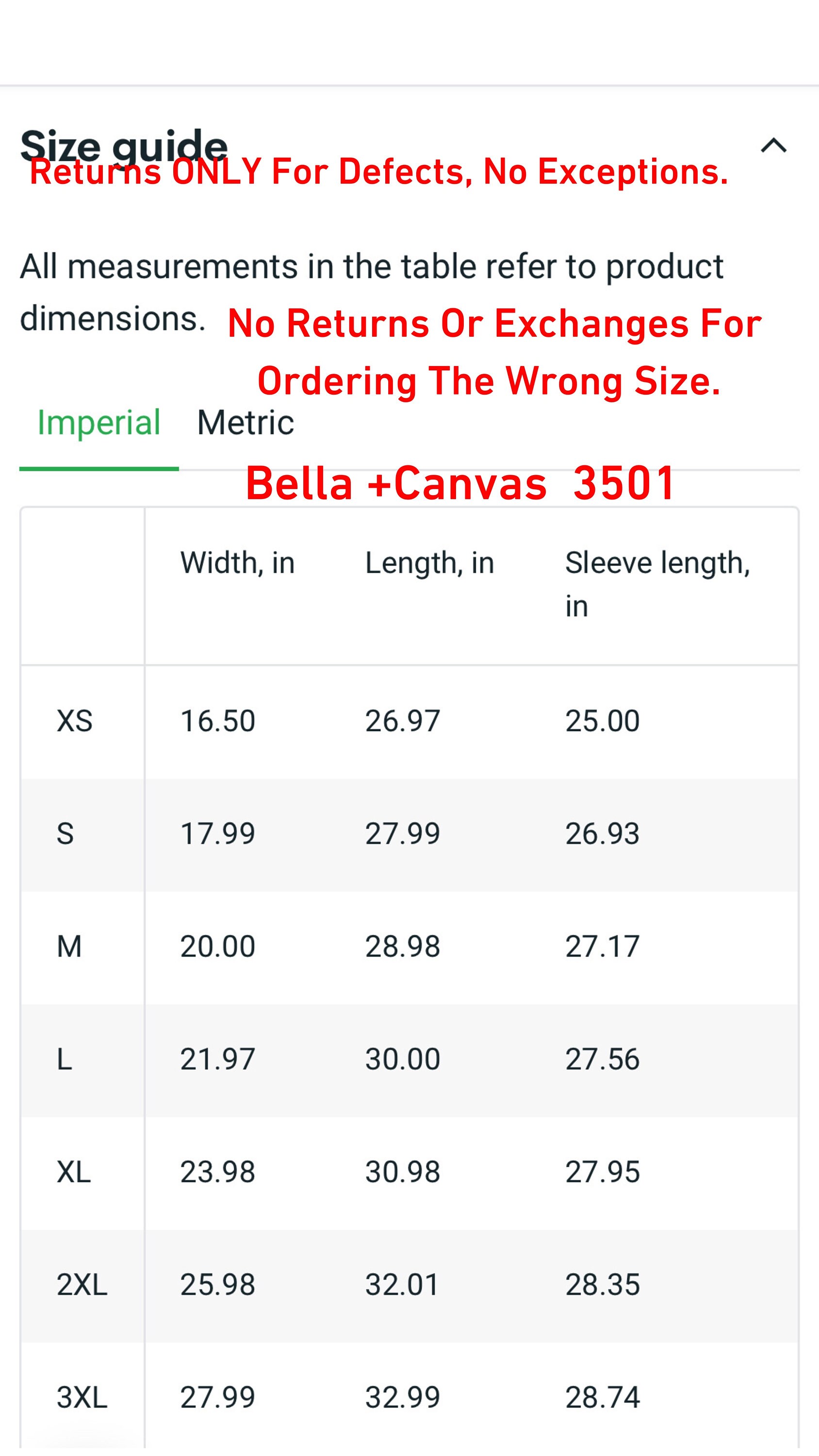The width and height of the screenshot is (819, 1456).
Task: Select the Imperial tab
Action: click(x=99, y=422)
